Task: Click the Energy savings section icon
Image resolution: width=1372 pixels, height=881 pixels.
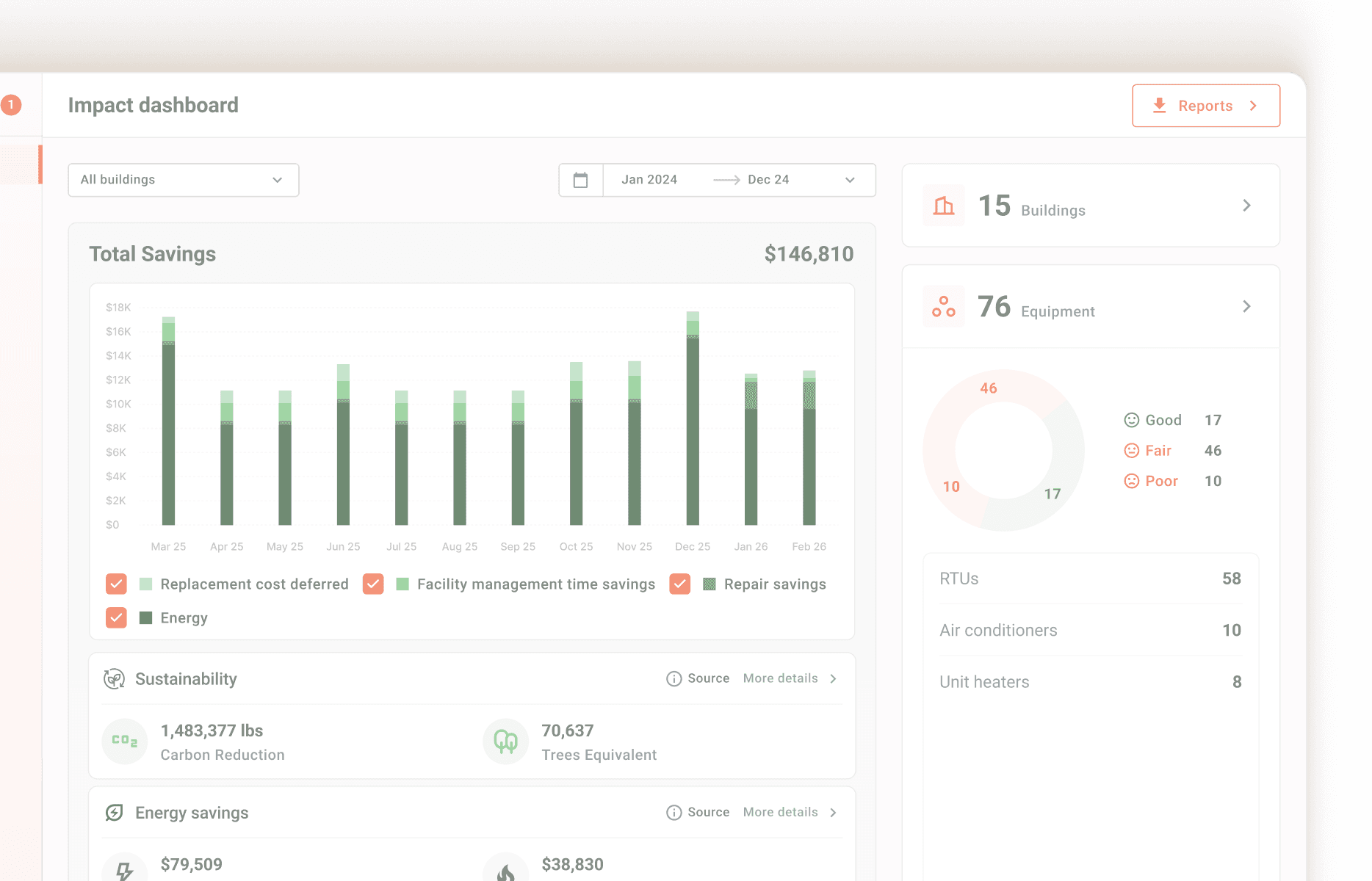Action: click(114, 813)
